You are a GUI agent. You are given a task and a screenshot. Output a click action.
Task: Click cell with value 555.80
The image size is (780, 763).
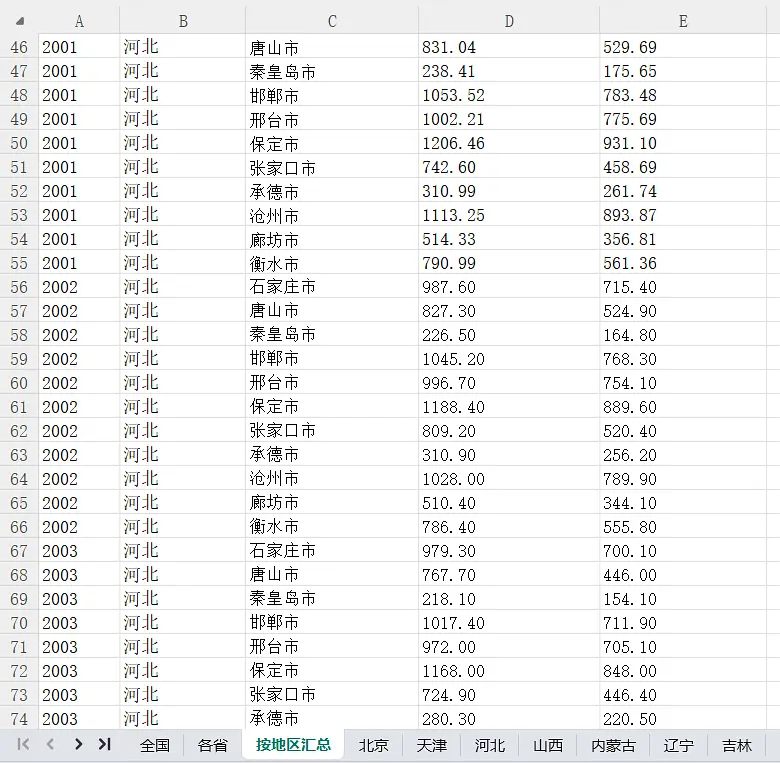pyautogui.click(x=683, y=527)
